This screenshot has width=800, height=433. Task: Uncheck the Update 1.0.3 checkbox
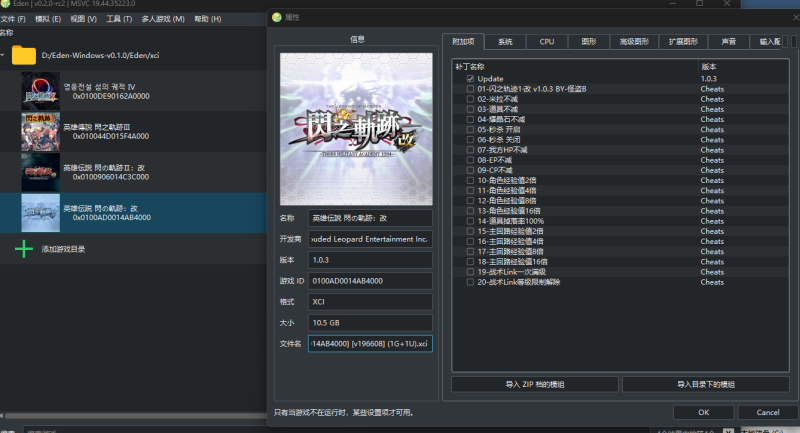click(470, 79)
